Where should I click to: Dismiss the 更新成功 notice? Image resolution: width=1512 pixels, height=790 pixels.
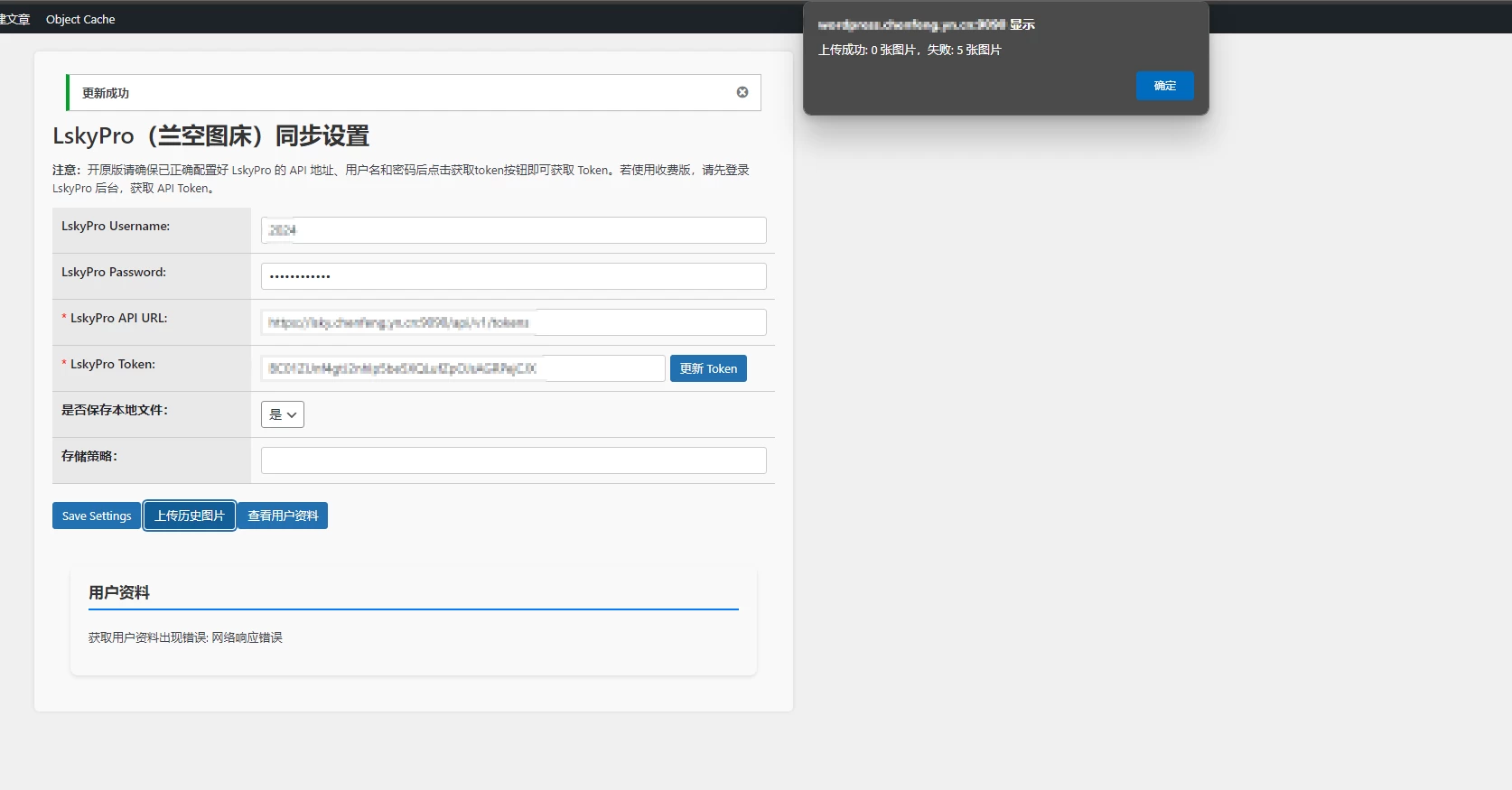point(742,92)
